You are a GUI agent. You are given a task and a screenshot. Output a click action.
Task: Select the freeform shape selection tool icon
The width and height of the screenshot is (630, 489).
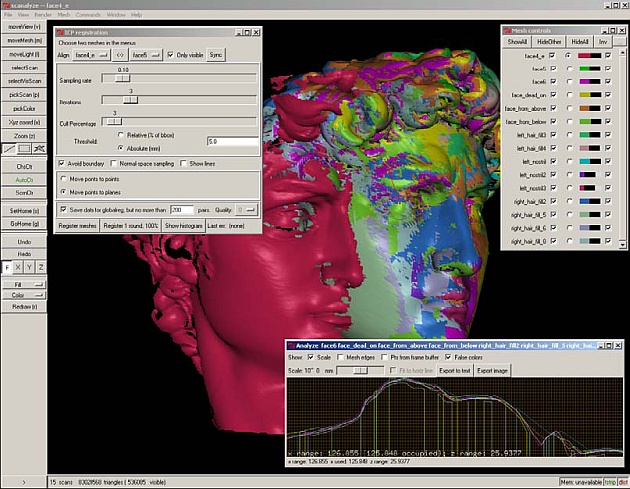click(39, 149)
